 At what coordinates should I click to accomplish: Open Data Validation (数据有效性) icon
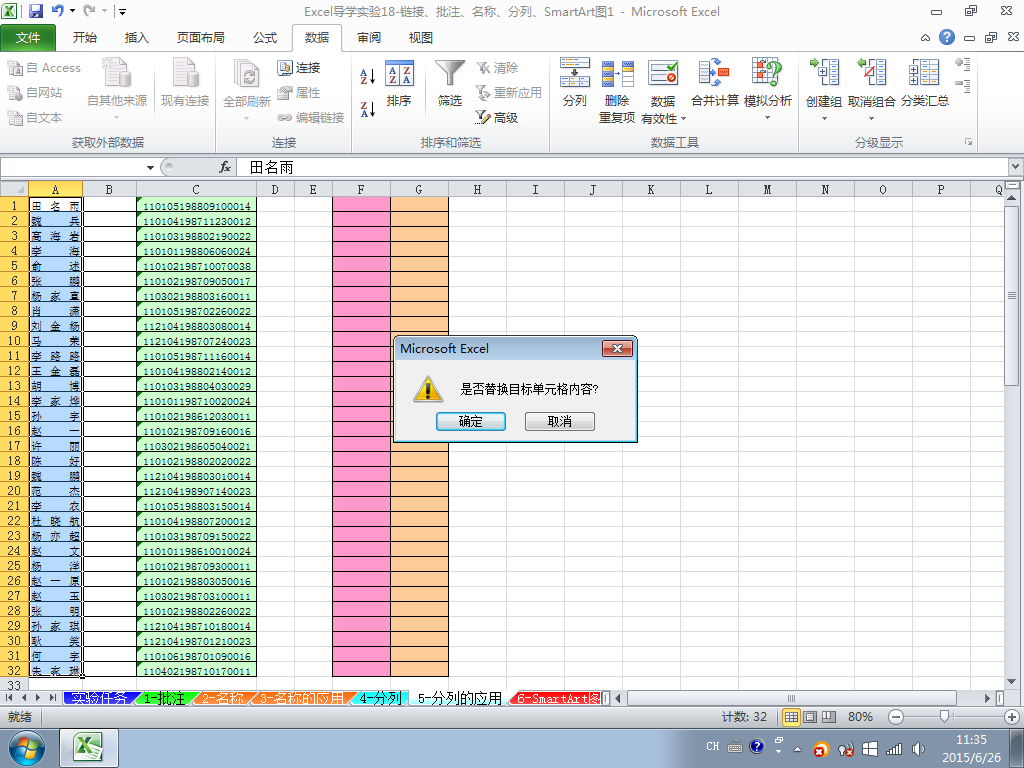[663, 73]
